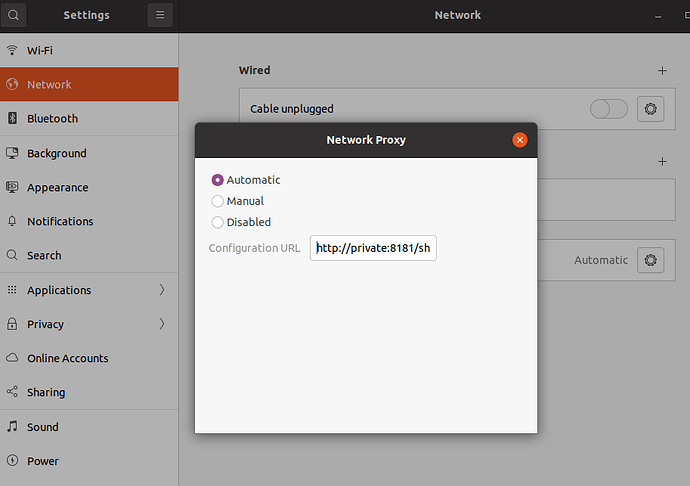Click the Background monitor icon
Image resolution: width=690 pixels, height=486 pixels.
tap(12, 153)
